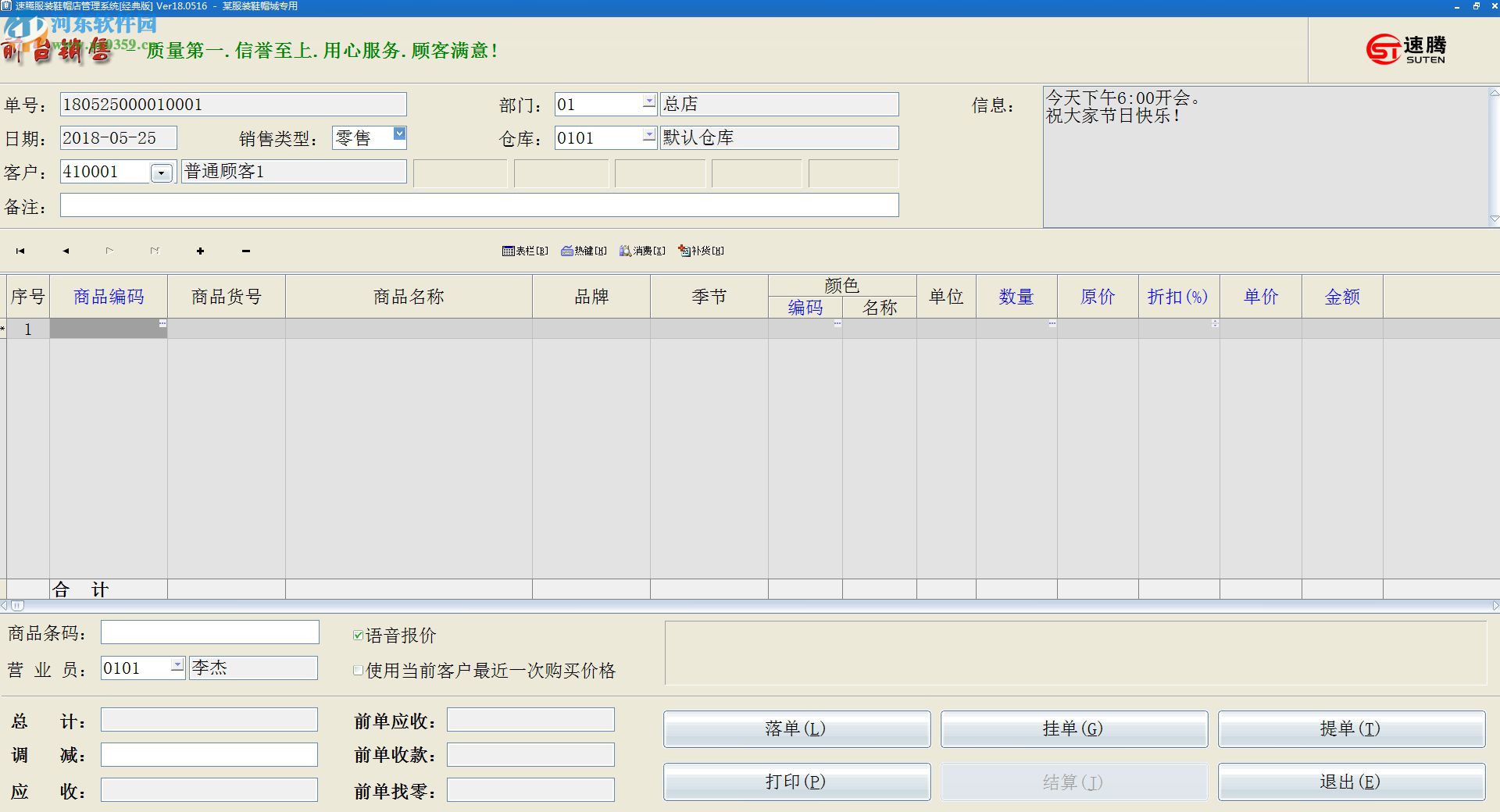Go to next record arrow
The image size is (1500, 812).
coord(109,251)
